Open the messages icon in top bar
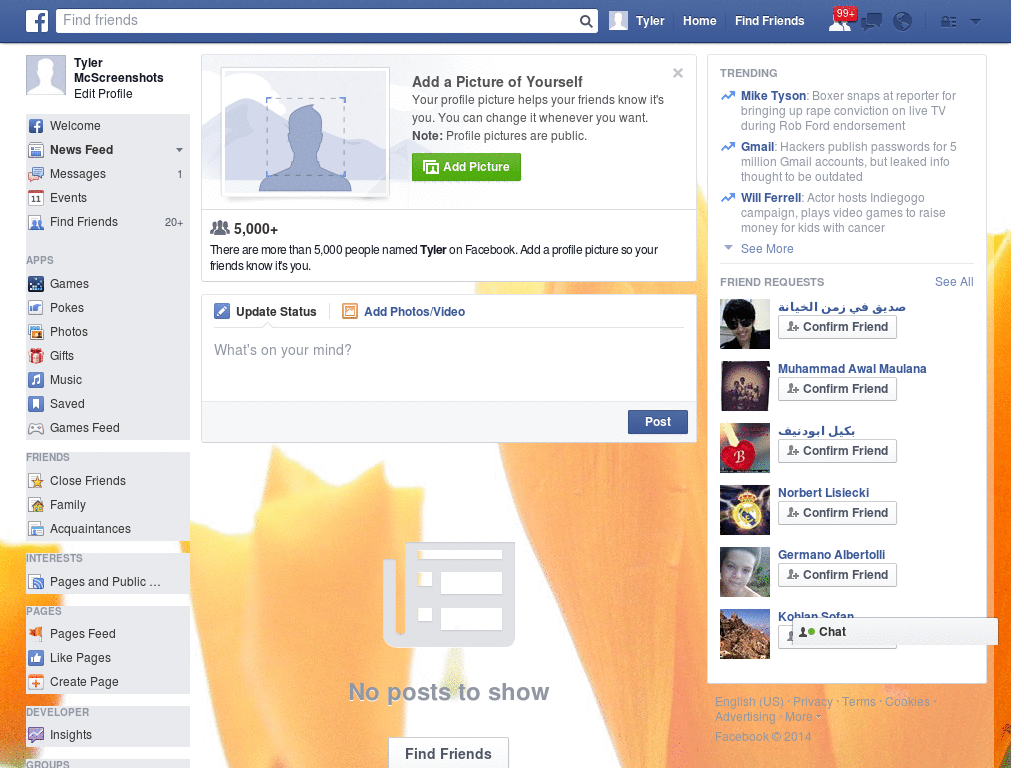1024x768 pixels. pos(871,22)
